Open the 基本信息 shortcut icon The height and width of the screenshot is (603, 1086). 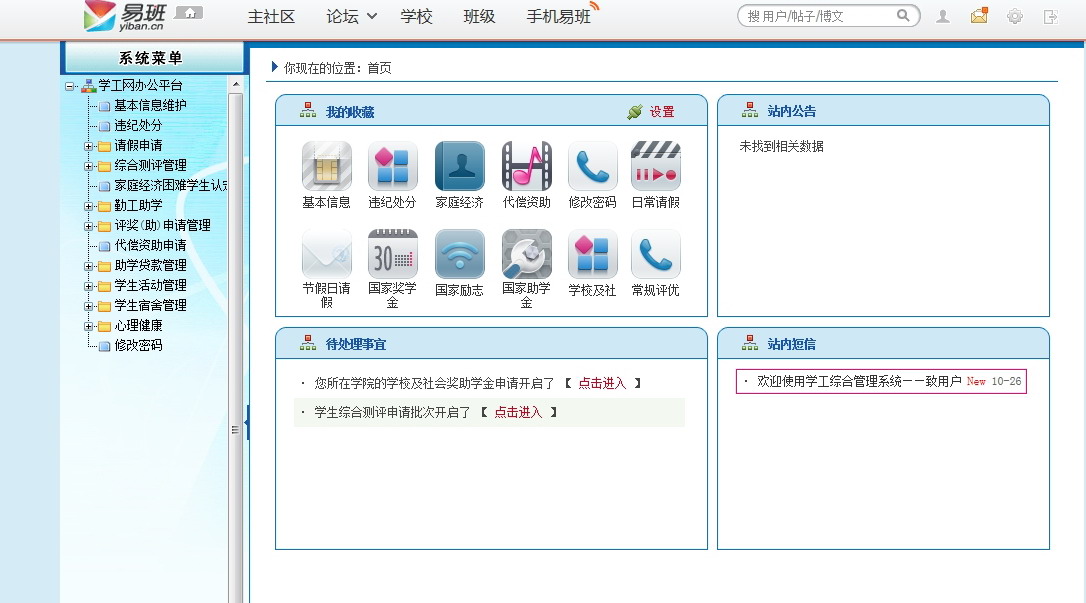[326, 166]
